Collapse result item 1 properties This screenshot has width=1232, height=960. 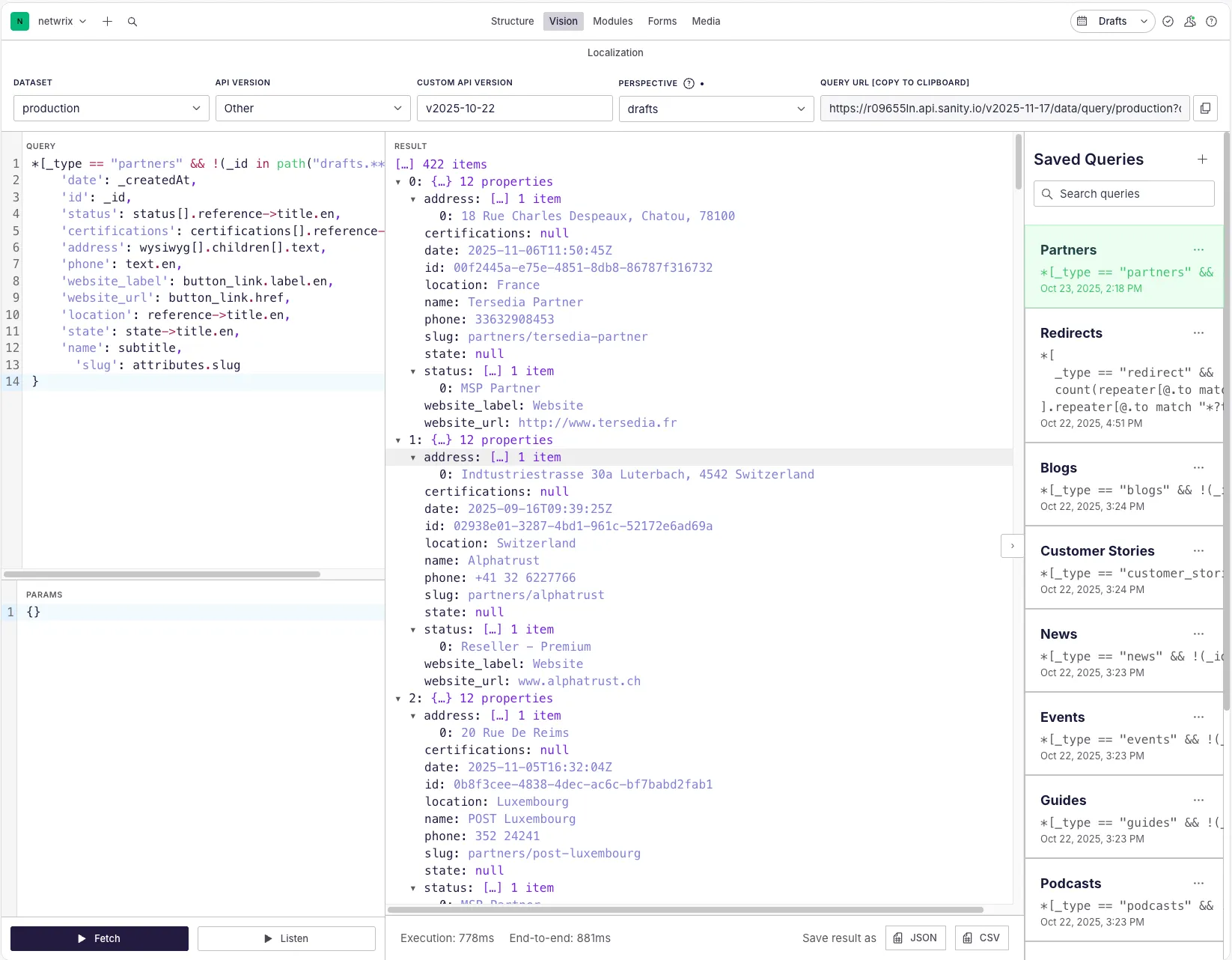pos(398,440)
